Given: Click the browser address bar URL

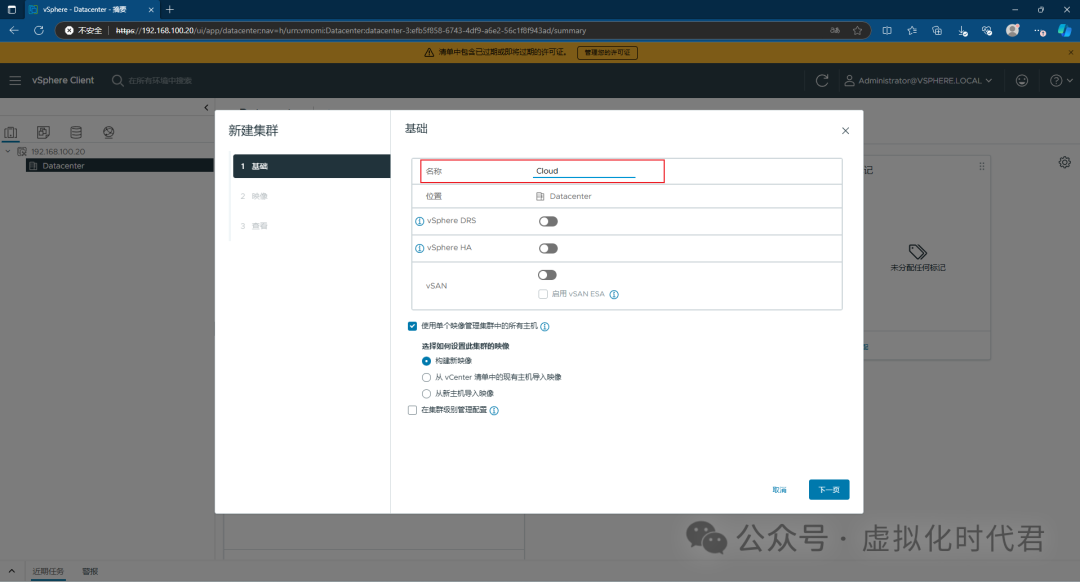Looking at the screenshot, I should [x=351, y=30].
